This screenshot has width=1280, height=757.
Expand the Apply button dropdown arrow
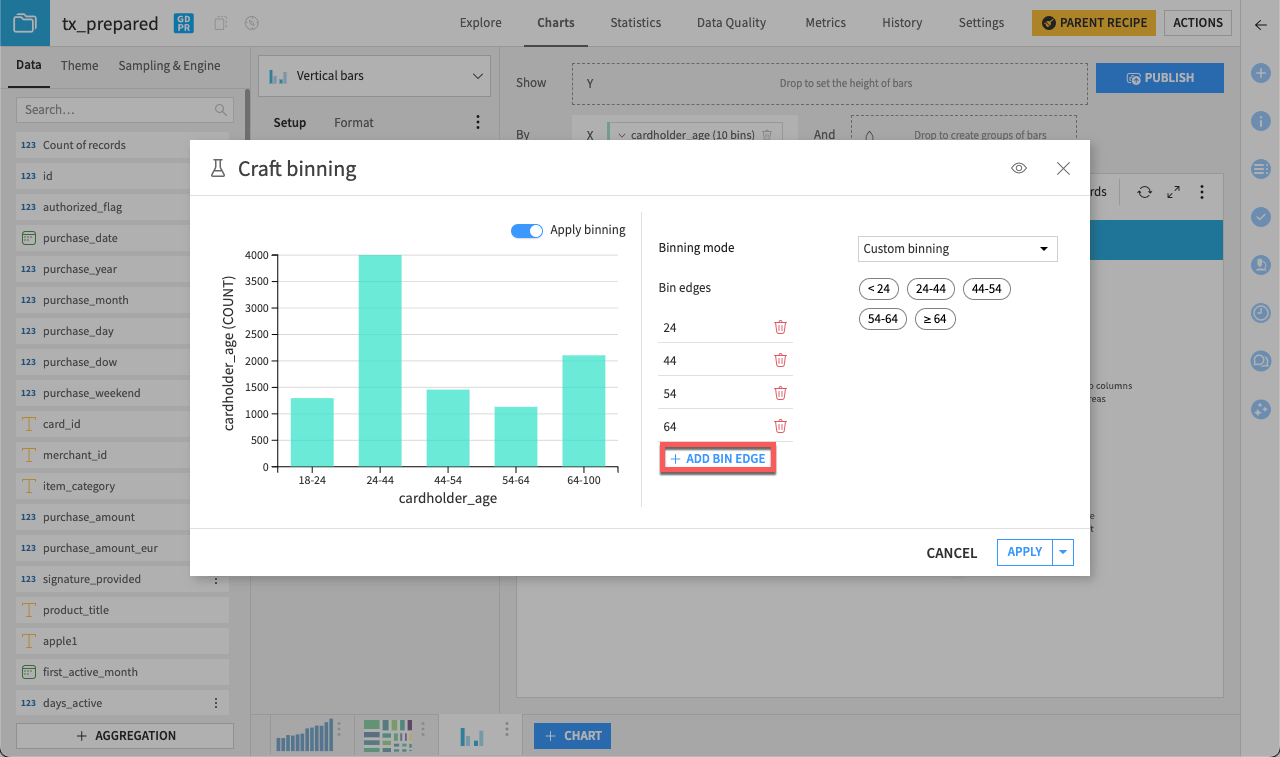click(x=1063, y=552)
